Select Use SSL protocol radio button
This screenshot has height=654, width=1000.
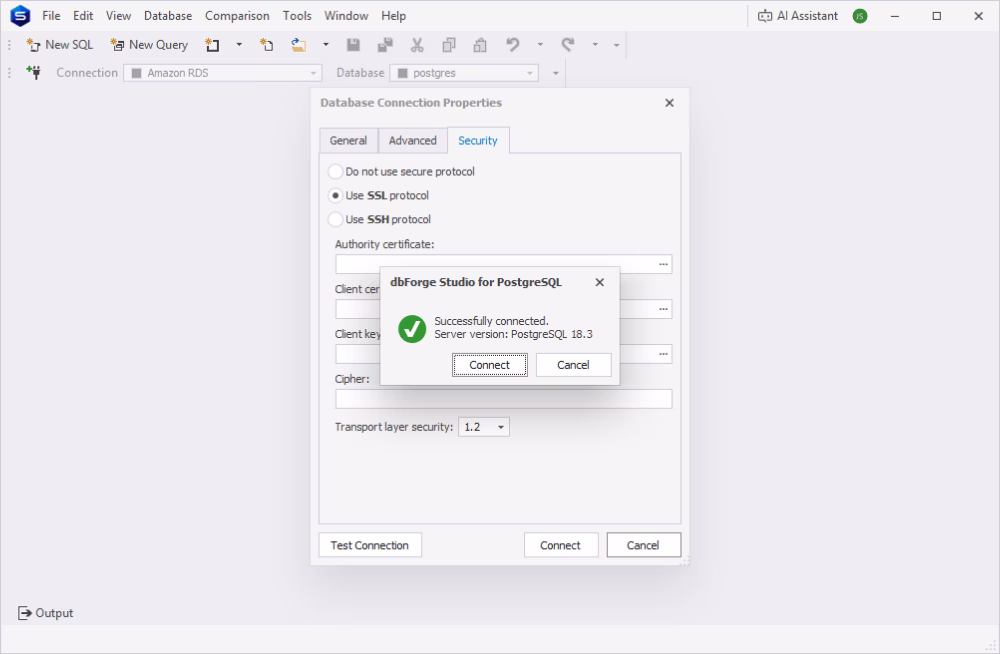point(335,195)
